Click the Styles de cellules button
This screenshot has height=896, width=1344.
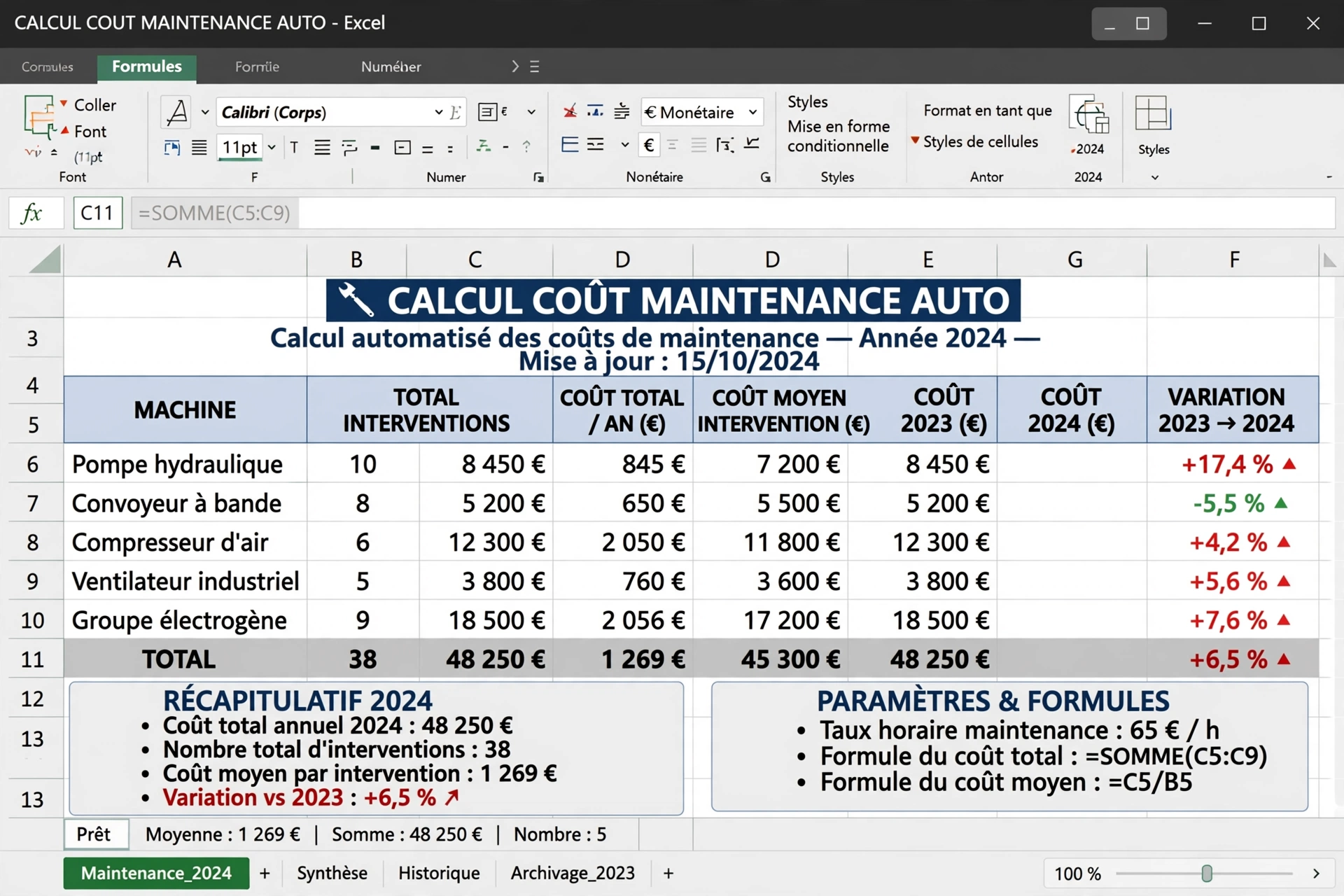(x=980, y=141)
